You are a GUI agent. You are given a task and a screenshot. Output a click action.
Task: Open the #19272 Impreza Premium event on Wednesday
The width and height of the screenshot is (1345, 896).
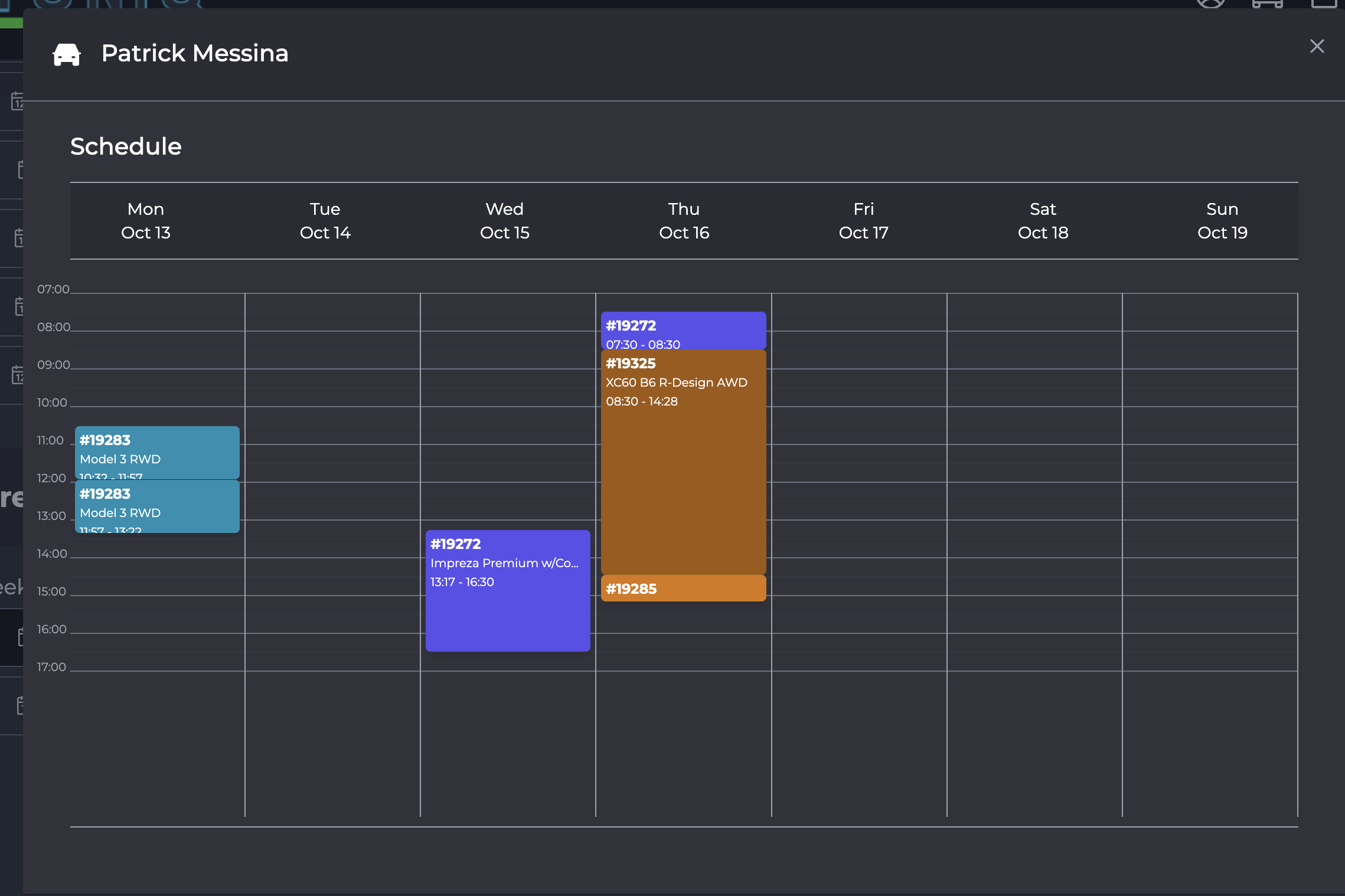[508, 590]
